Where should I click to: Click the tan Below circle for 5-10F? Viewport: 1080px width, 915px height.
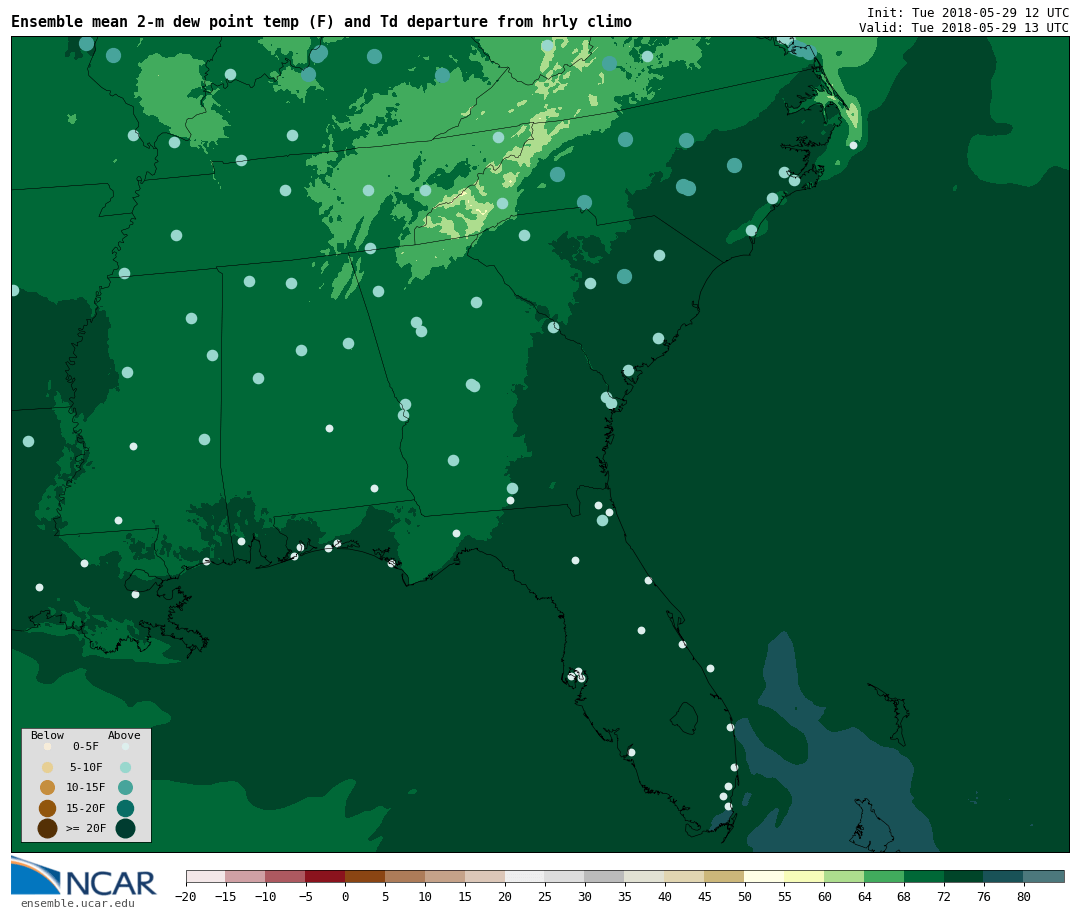[x=48, y=768]
